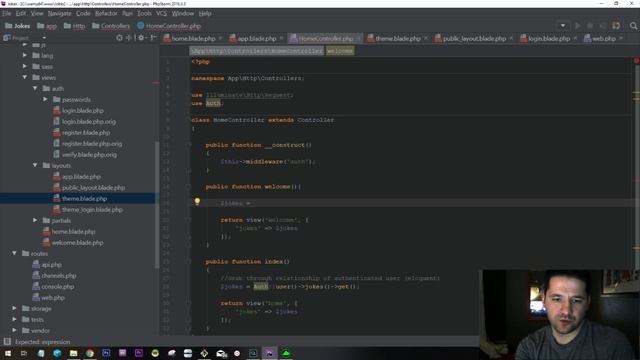Open Windows Start button
Viewport: 640px width, 360px height.
click(x=8, y=353)
